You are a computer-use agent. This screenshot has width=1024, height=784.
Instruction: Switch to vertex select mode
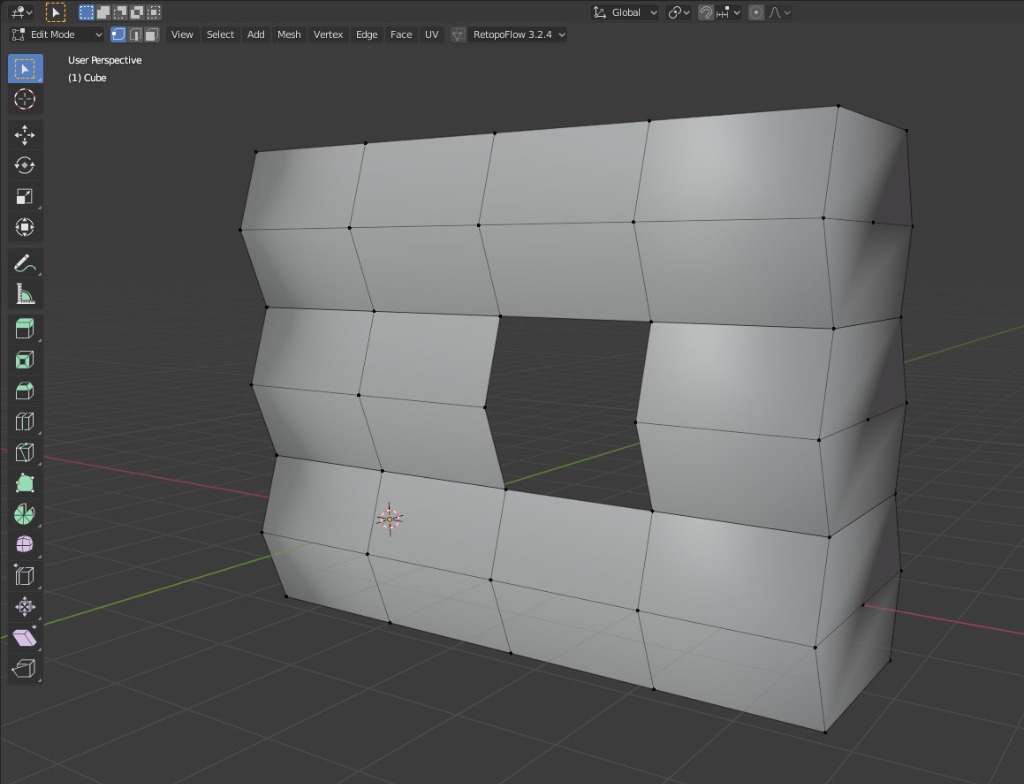point(118,34)
